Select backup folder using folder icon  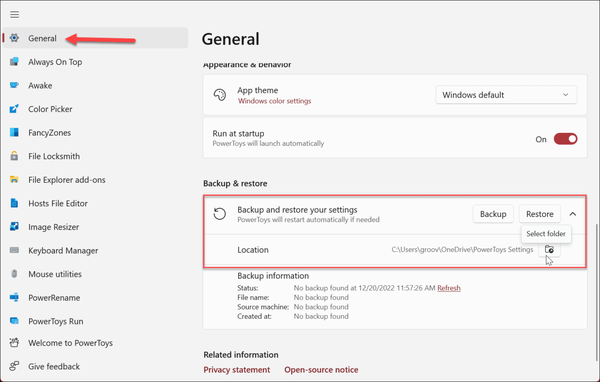point(549,250)
